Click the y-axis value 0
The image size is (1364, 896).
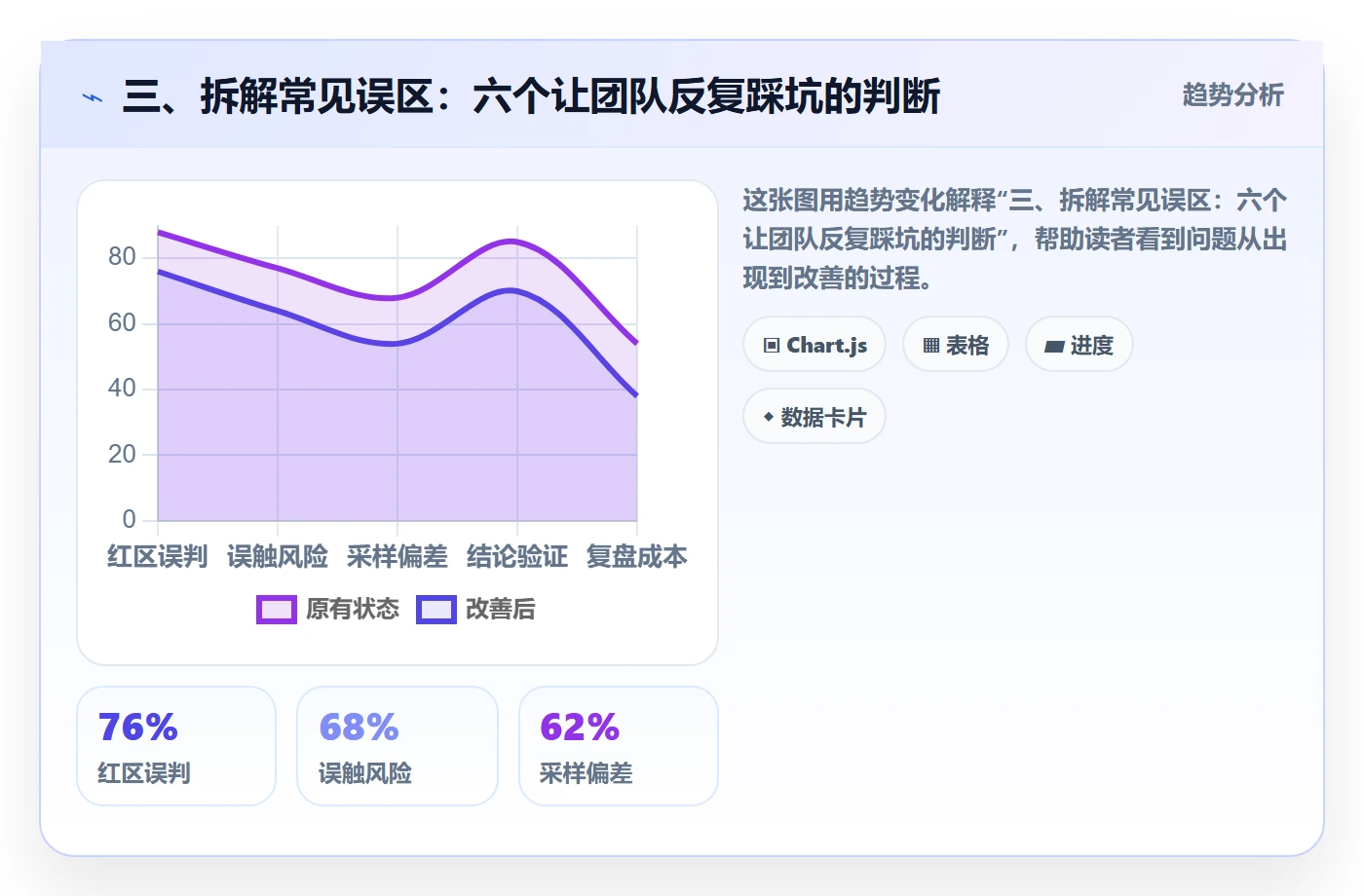coord(129,520)
